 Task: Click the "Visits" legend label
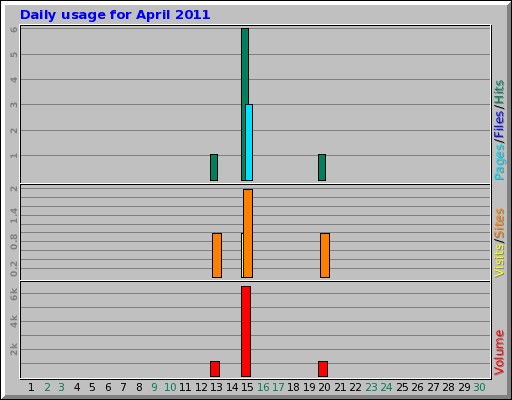point(499,261)
